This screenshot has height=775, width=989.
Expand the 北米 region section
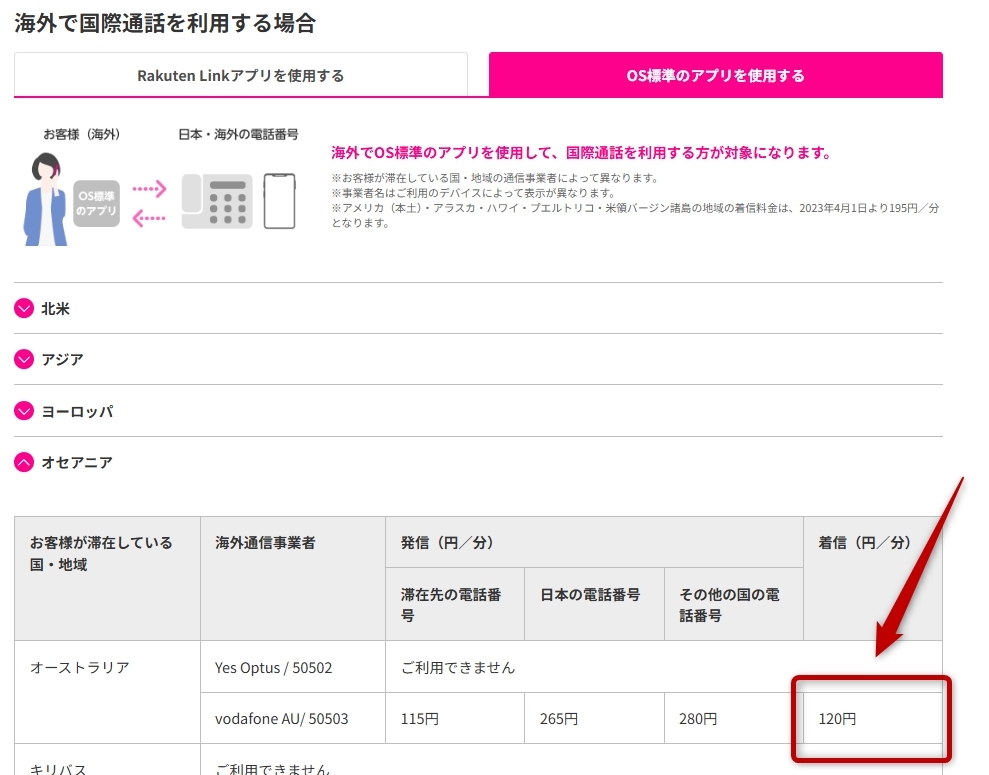point(24,309)
